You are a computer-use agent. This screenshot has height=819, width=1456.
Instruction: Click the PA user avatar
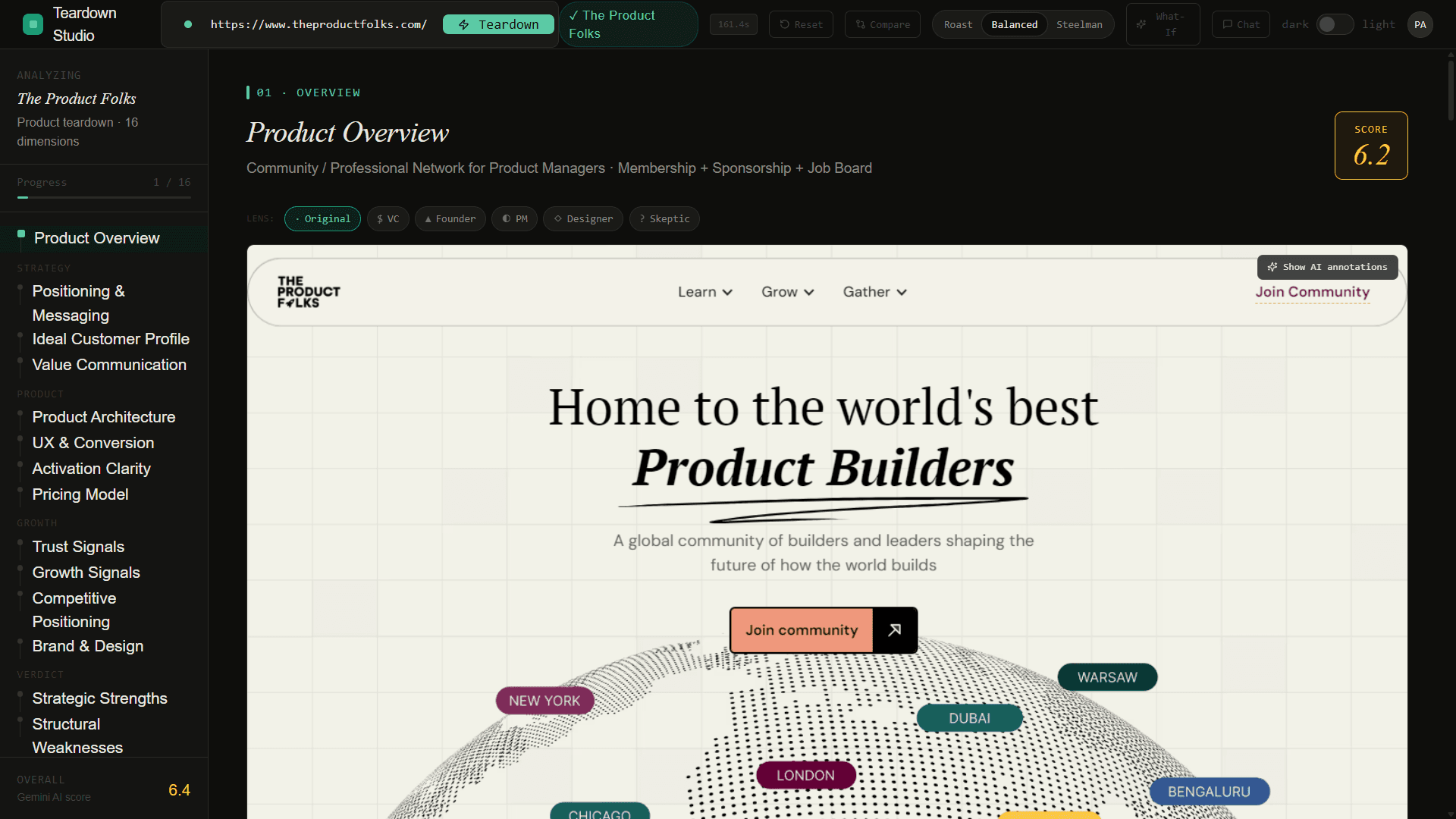pyautogui.click(x=1420, y=24)
